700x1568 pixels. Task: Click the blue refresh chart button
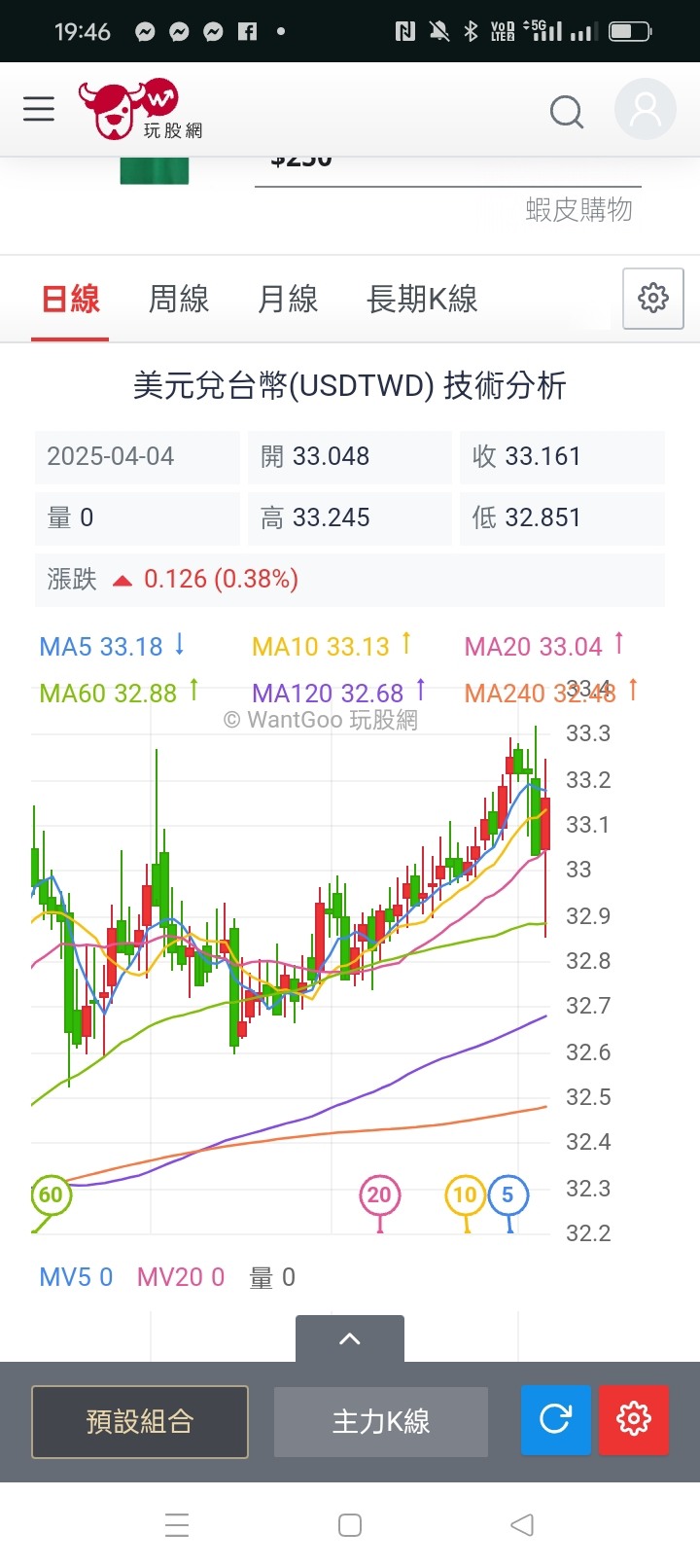pyautogui.click(x=555, y=1420)
